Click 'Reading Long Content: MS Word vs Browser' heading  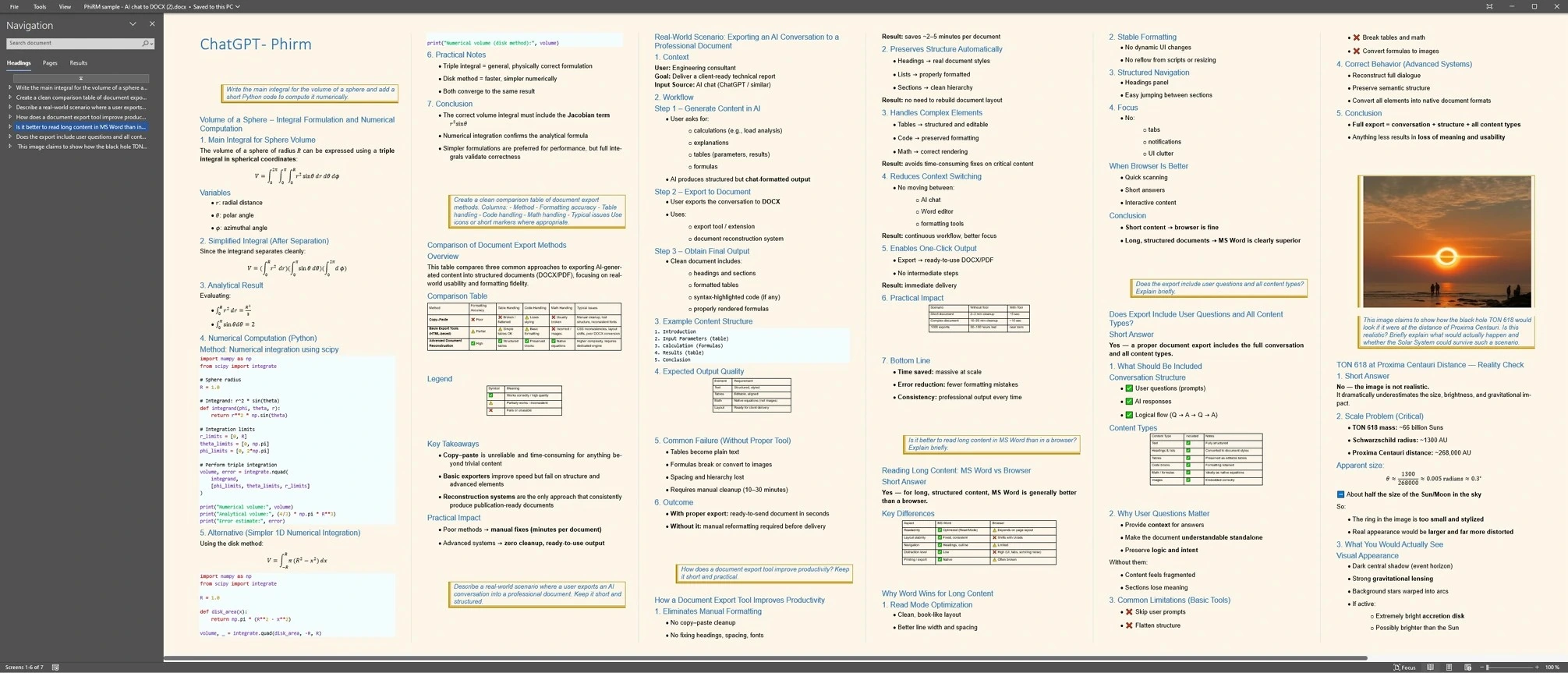click(x=956, y=471)
